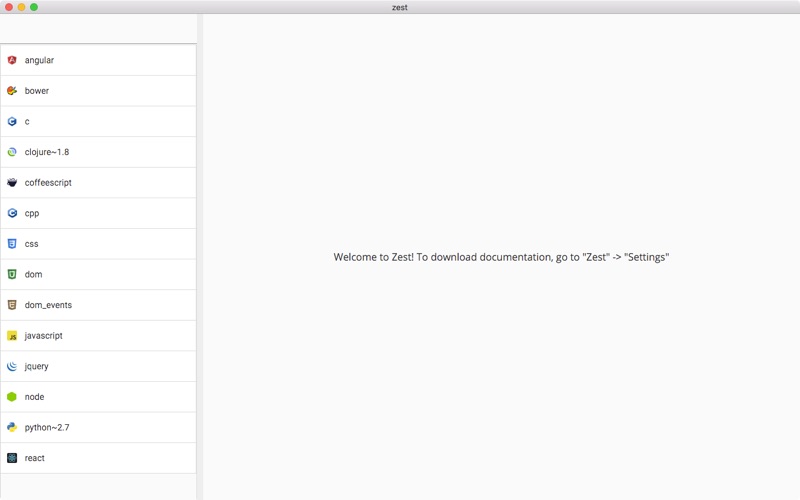This screenshot has height=500, width=800.
Task: Select the react docset label
Action: [34, 458]
